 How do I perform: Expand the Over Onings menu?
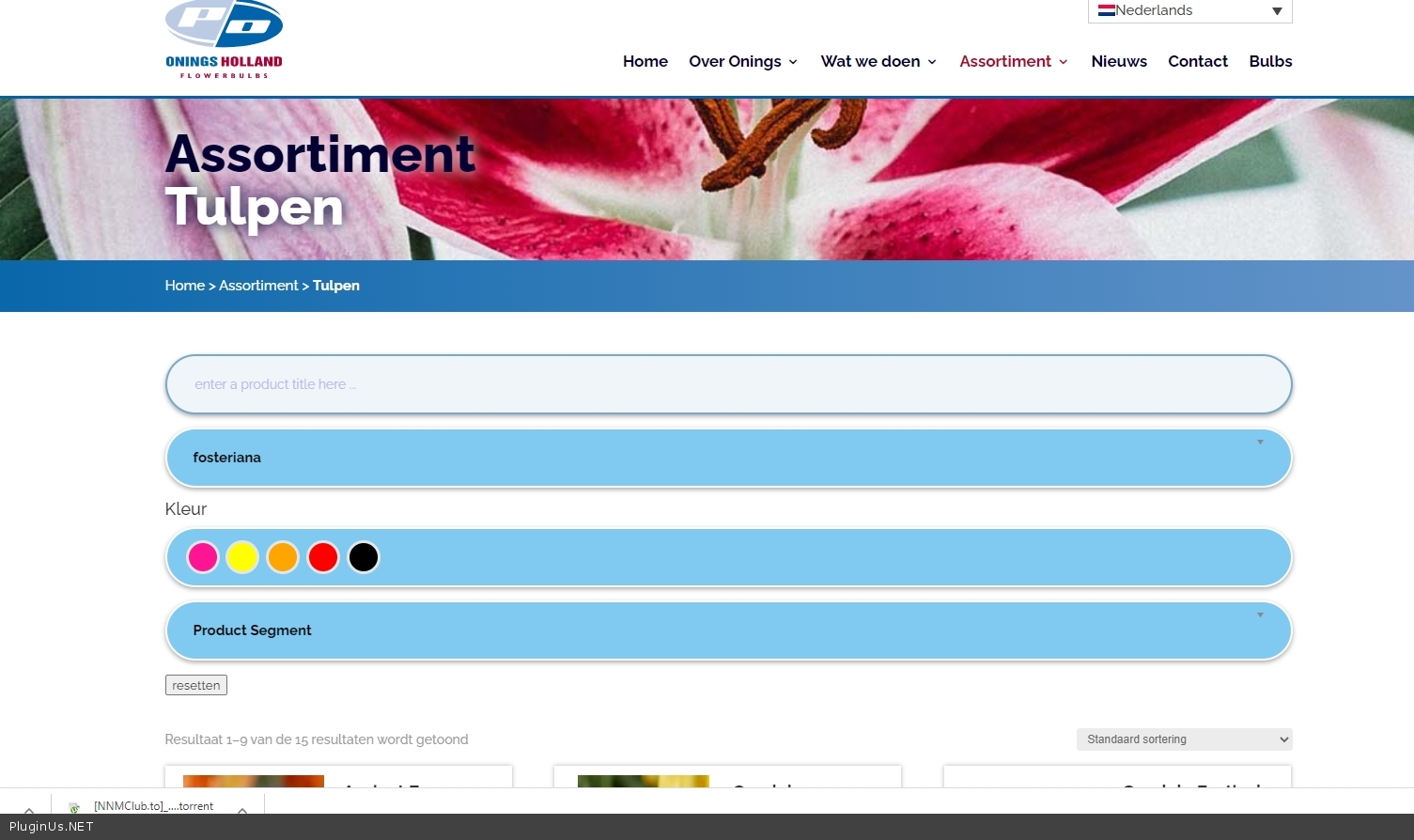[x=743, y=61]
